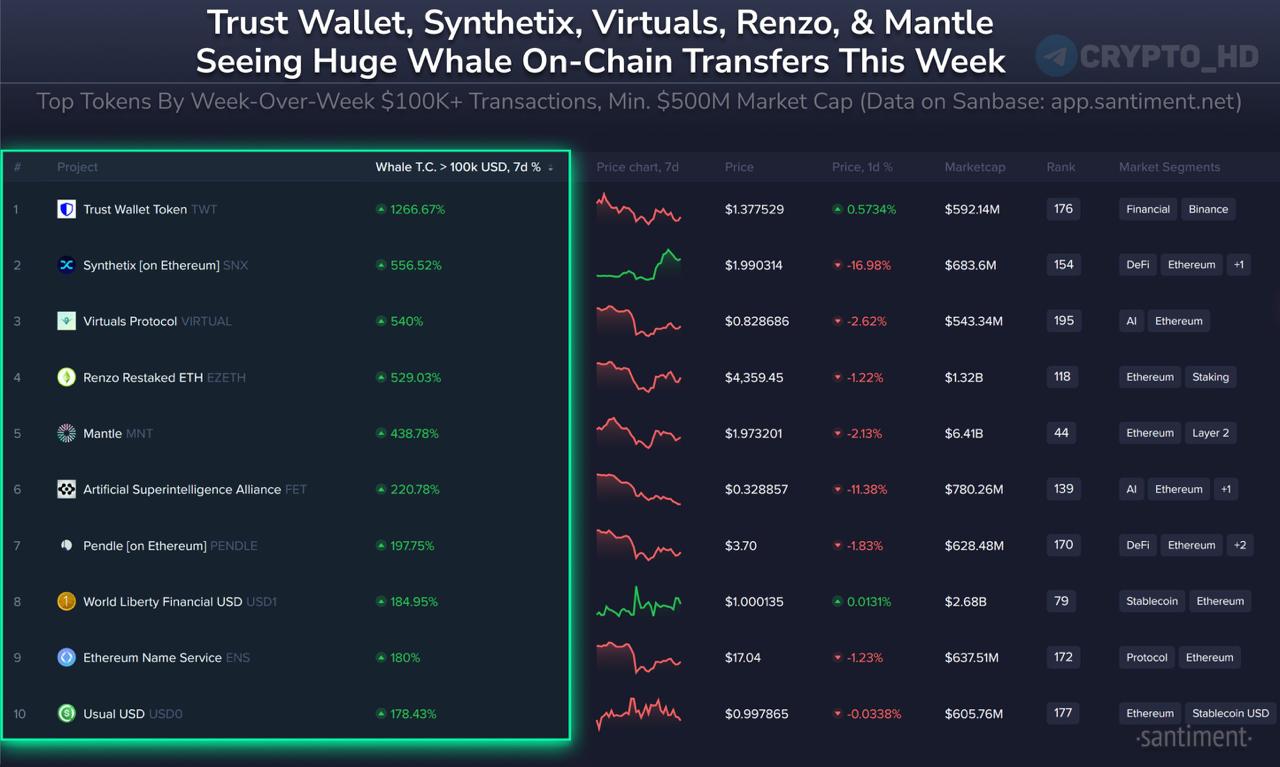Screen dimensions: 1280x767
Task: Select the Financial segment tag for TWT
Action: [x=1148, y=209]
